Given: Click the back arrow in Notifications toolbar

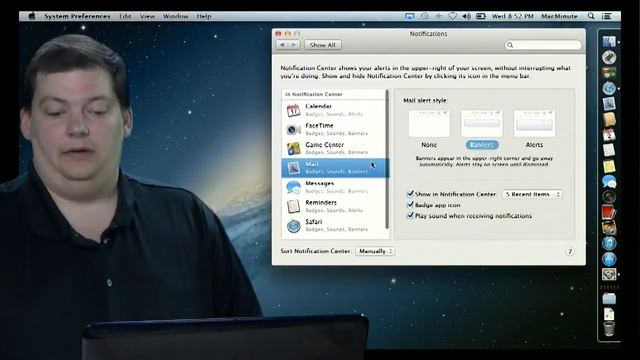Looking at the screenshot, I should 282,45.
